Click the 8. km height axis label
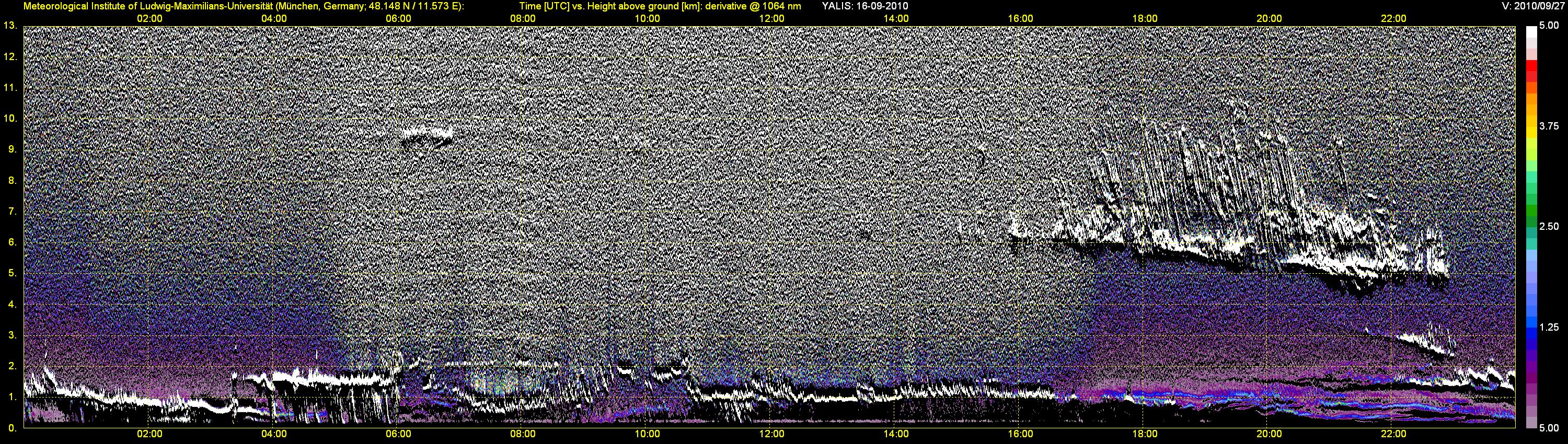This screenshot has height=444, width=1568. tap(12, 180)
